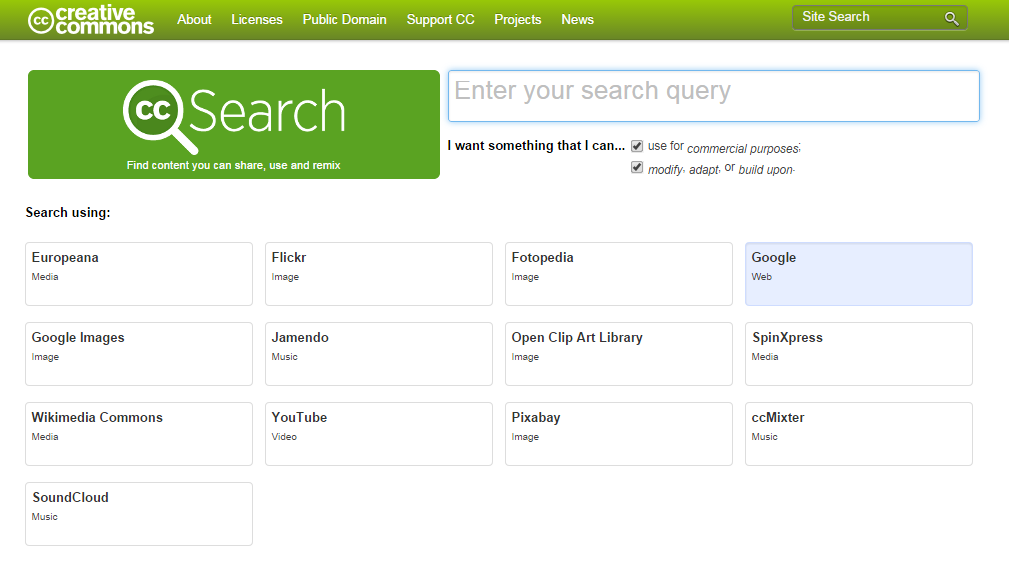Open the About menu item
The width and height of the screenshot is (1009, 569).
tap(194, 19)
